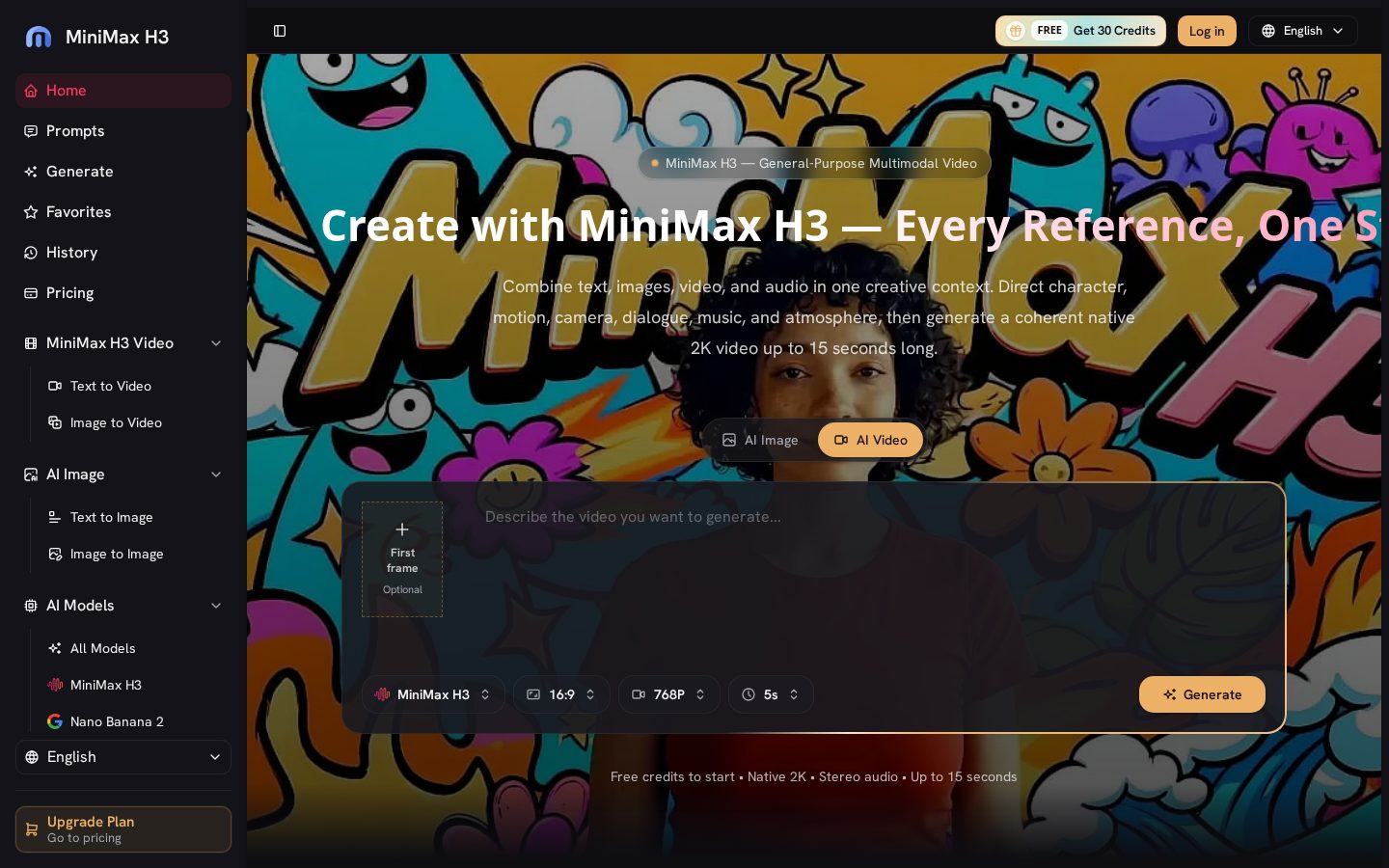Click the MiniMax H3 logo icon
The width and height of the screenshot is (1389, 868).
(x=39, y=37)
